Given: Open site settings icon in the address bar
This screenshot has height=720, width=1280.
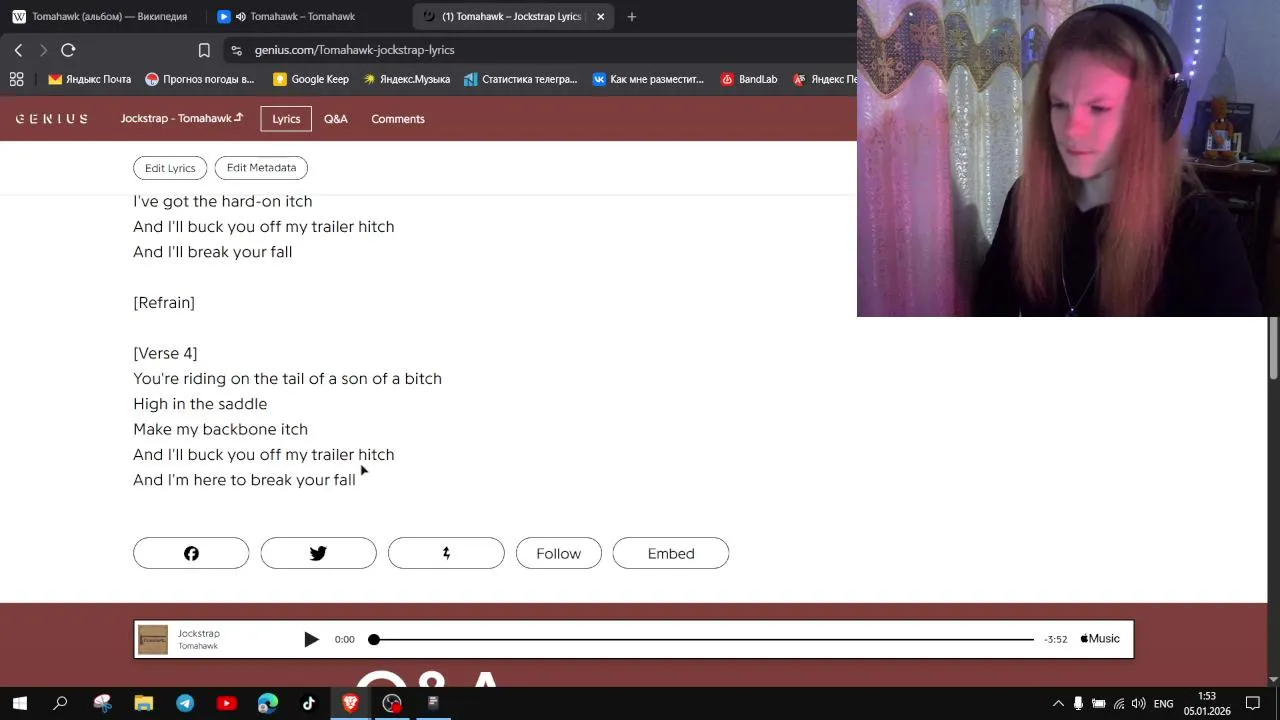Looking at the screenshot, I should click(x=236, y=50).
